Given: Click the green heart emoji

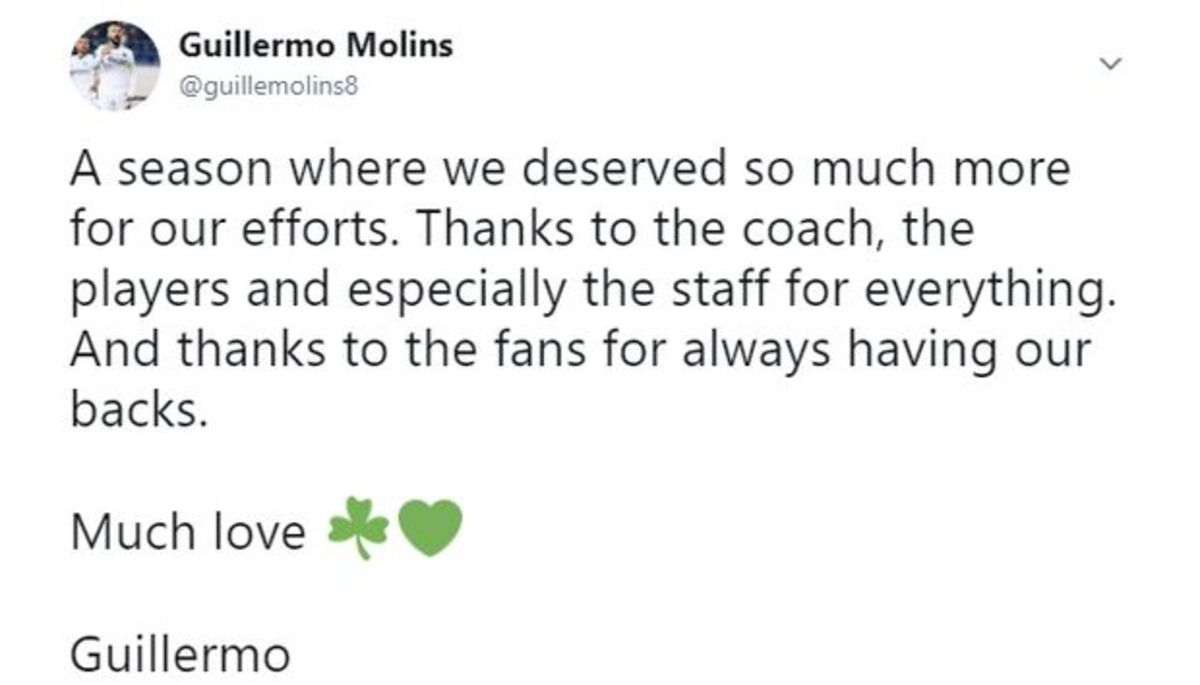Looking at the screenshot, I should 430,528.
